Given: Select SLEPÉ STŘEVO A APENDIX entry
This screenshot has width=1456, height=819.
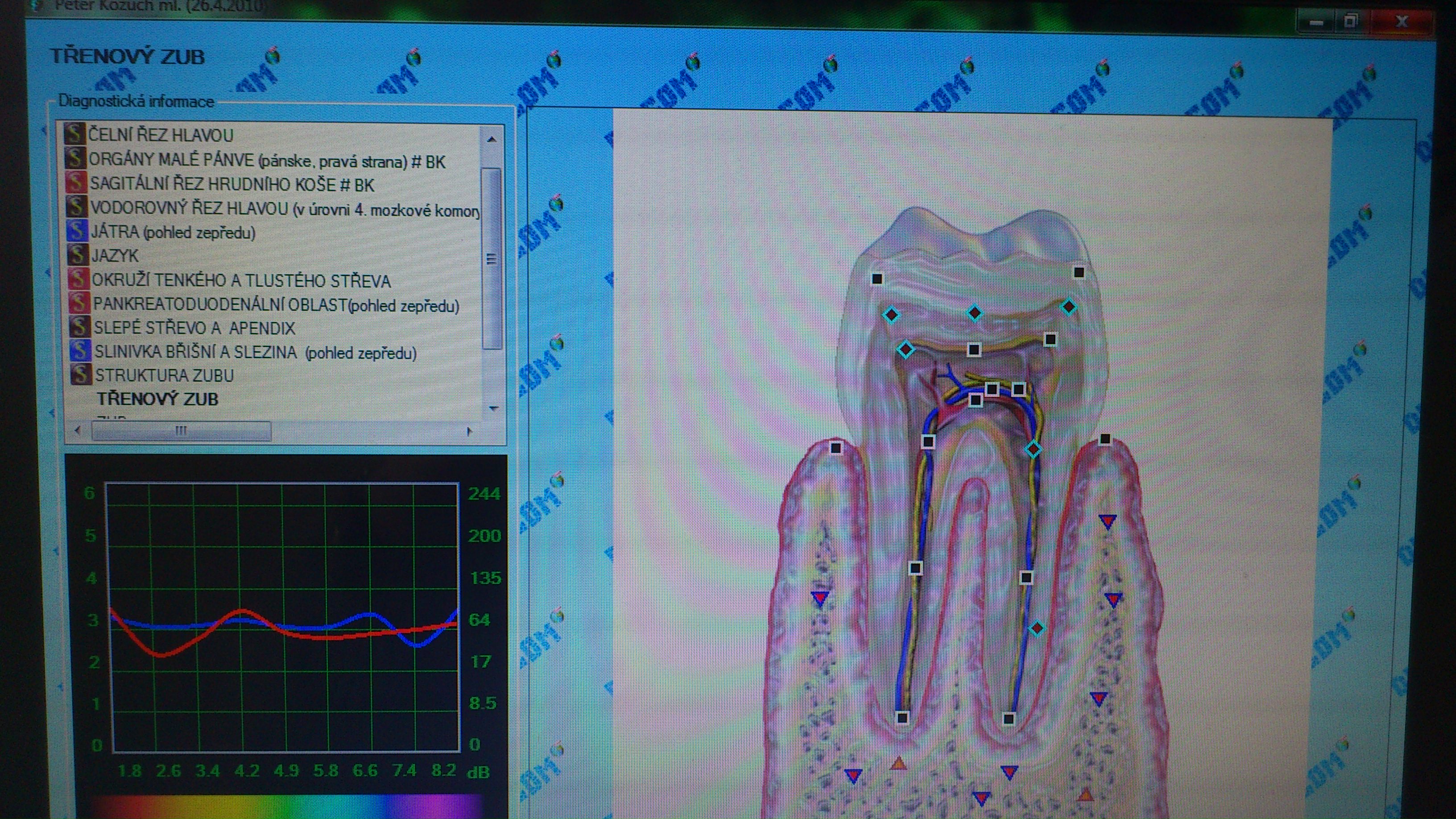Looking at the screenshot, I should [x=194, y=328].
